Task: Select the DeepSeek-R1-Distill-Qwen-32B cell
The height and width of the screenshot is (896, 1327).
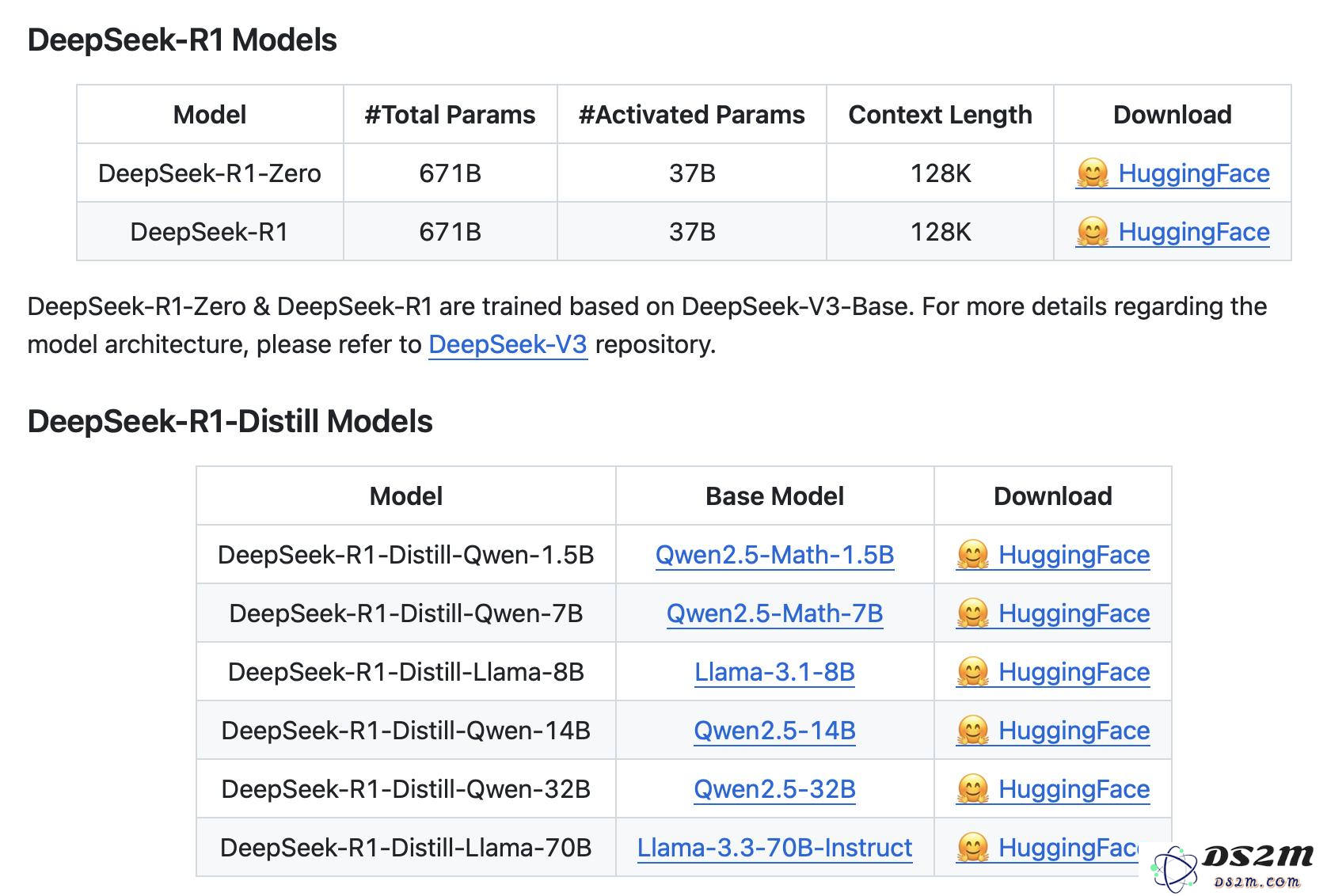Action: tap(406, 789)
